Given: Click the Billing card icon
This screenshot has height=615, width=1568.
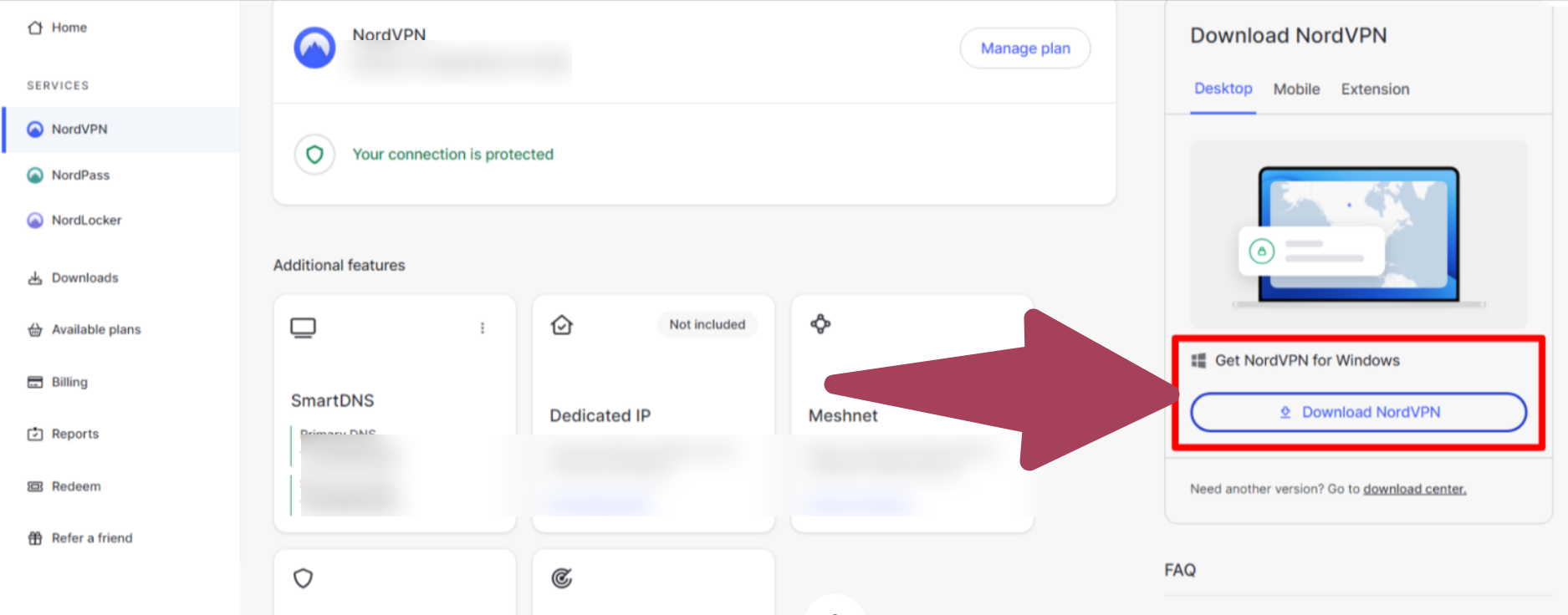Looking at the screenshot, I should [x=35, y=382].
